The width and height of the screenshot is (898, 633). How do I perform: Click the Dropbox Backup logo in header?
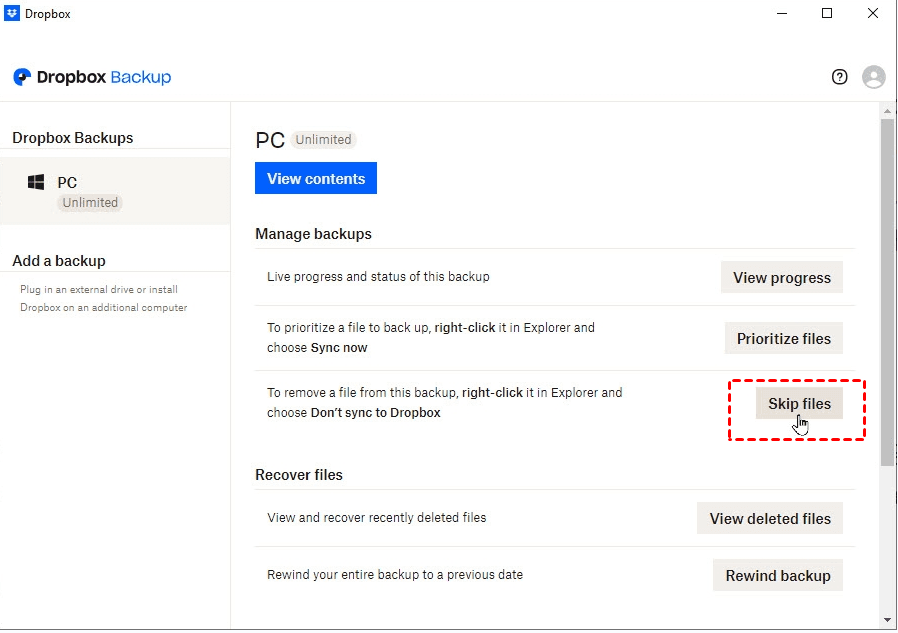92,77
